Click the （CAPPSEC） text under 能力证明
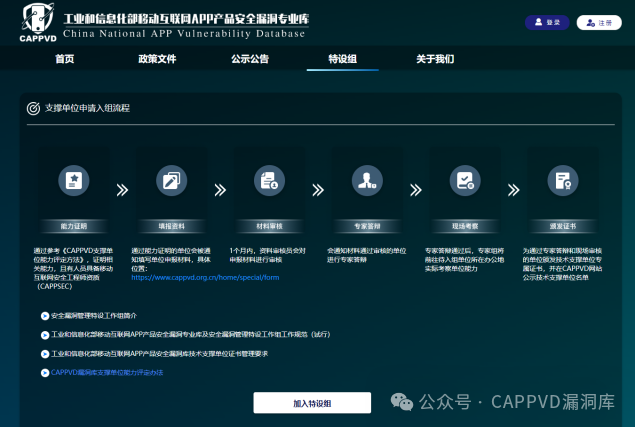 click(x=55, y=286)
